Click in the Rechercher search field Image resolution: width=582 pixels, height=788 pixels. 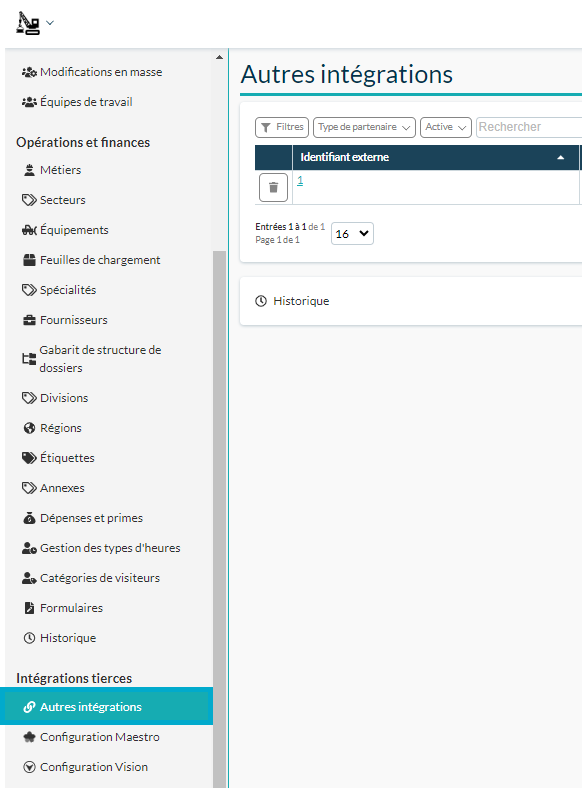pyautogui.click(x=529, y=127)
